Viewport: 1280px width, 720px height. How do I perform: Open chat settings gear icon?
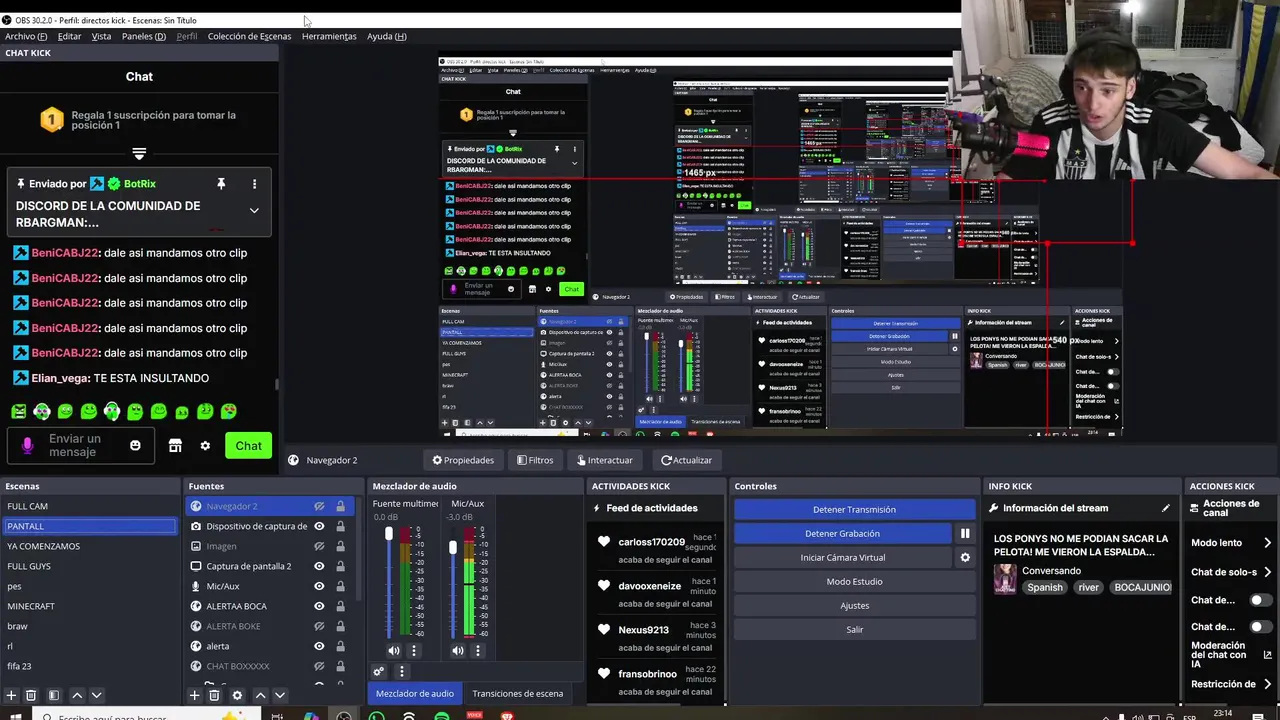205,446
